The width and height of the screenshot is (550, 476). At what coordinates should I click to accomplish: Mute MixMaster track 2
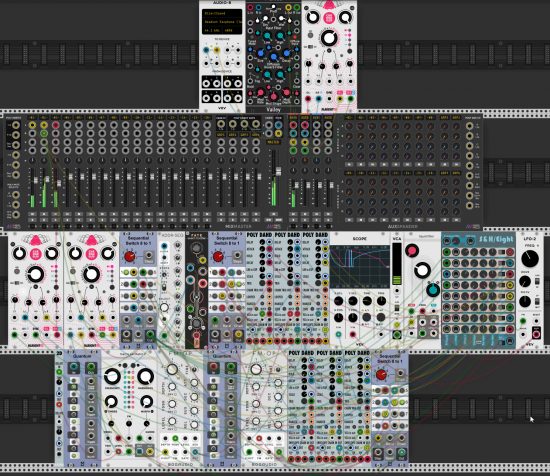point(44,214)
